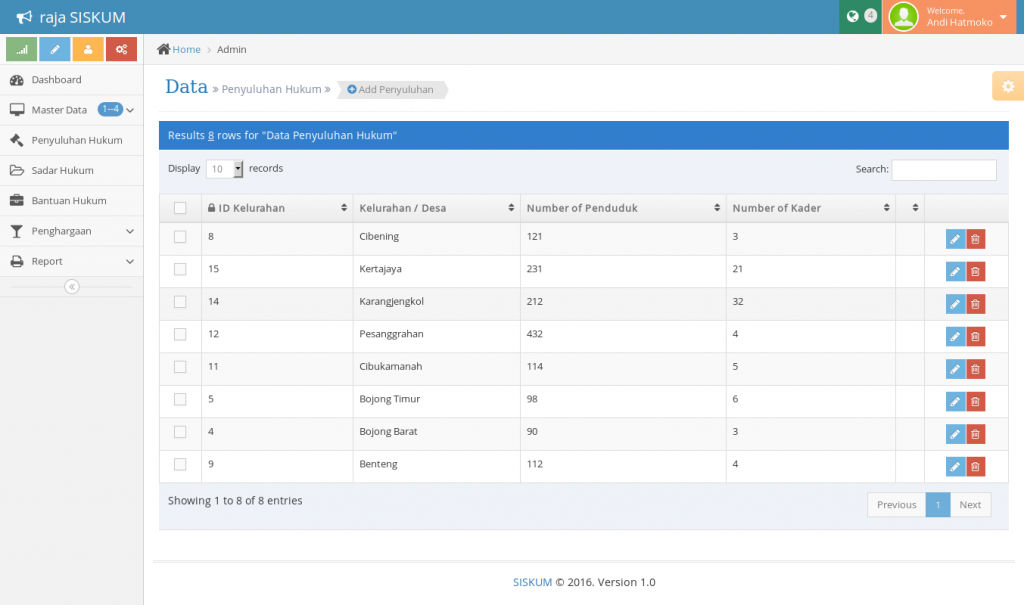Click the Search input field
The width and height of the screenshot is (1024, 605).
[943, 170]
